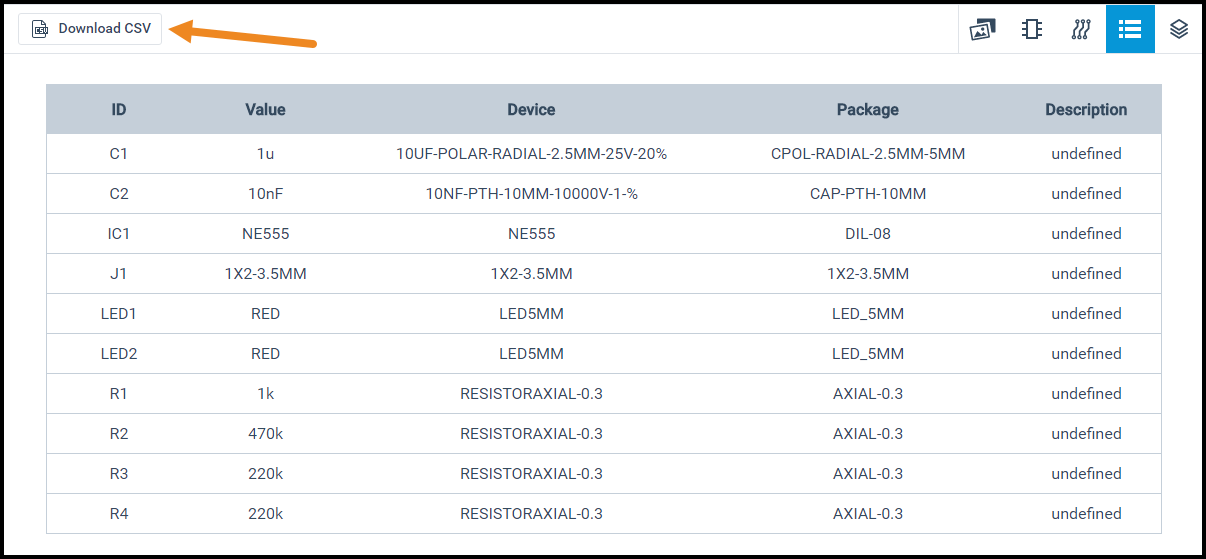The width and height of the screenshot is (1206, 559).
Task: Click the Value column header
Action: coord(265,110)
